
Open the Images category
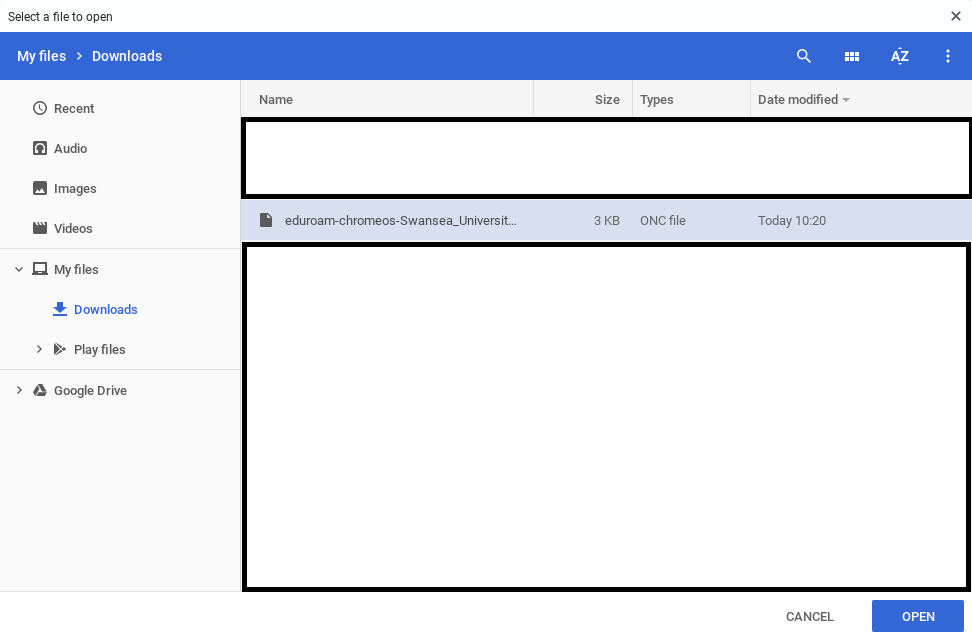pyautogui.click(x=75, y=188)
